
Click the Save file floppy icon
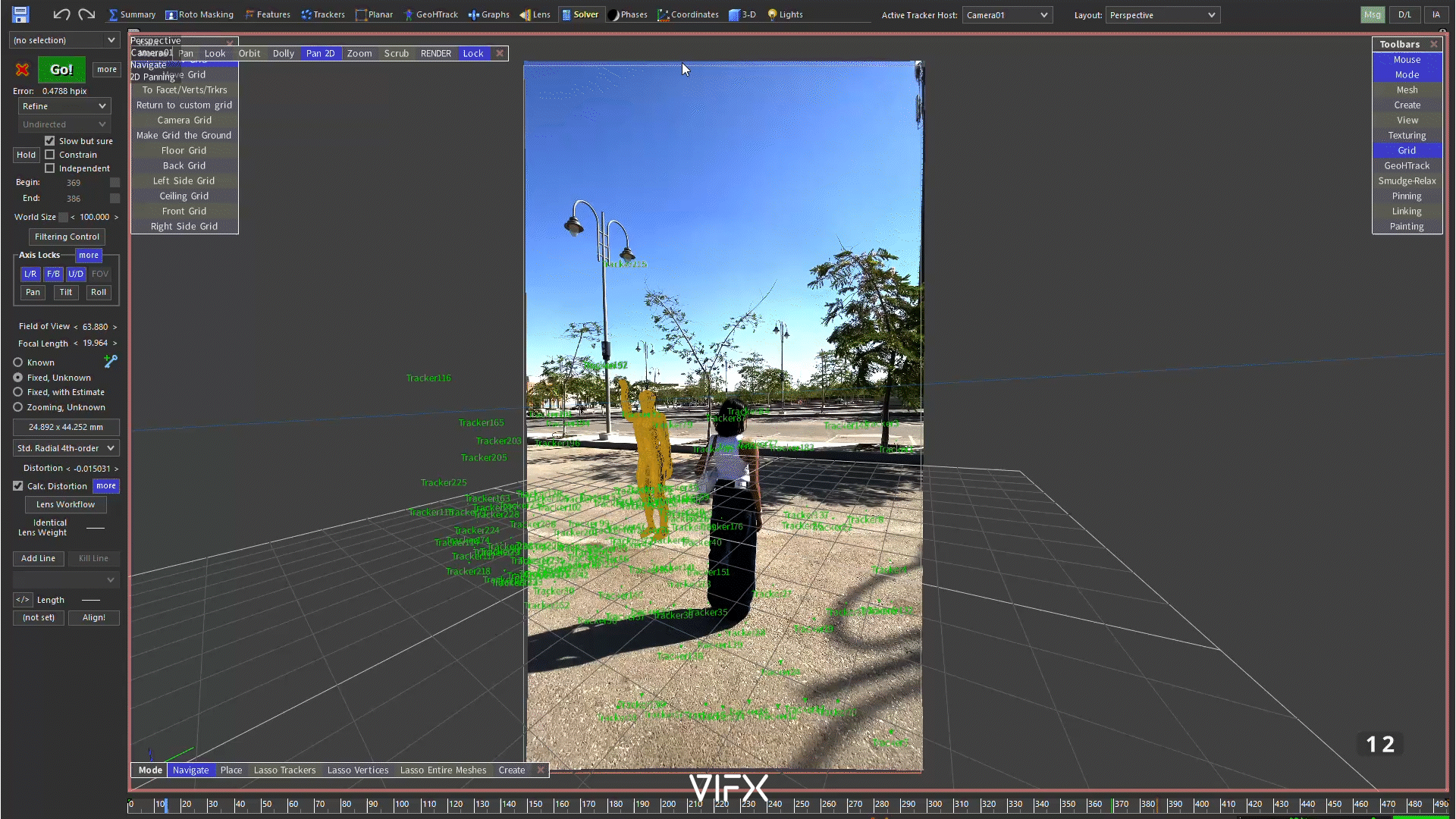[20, 14]
